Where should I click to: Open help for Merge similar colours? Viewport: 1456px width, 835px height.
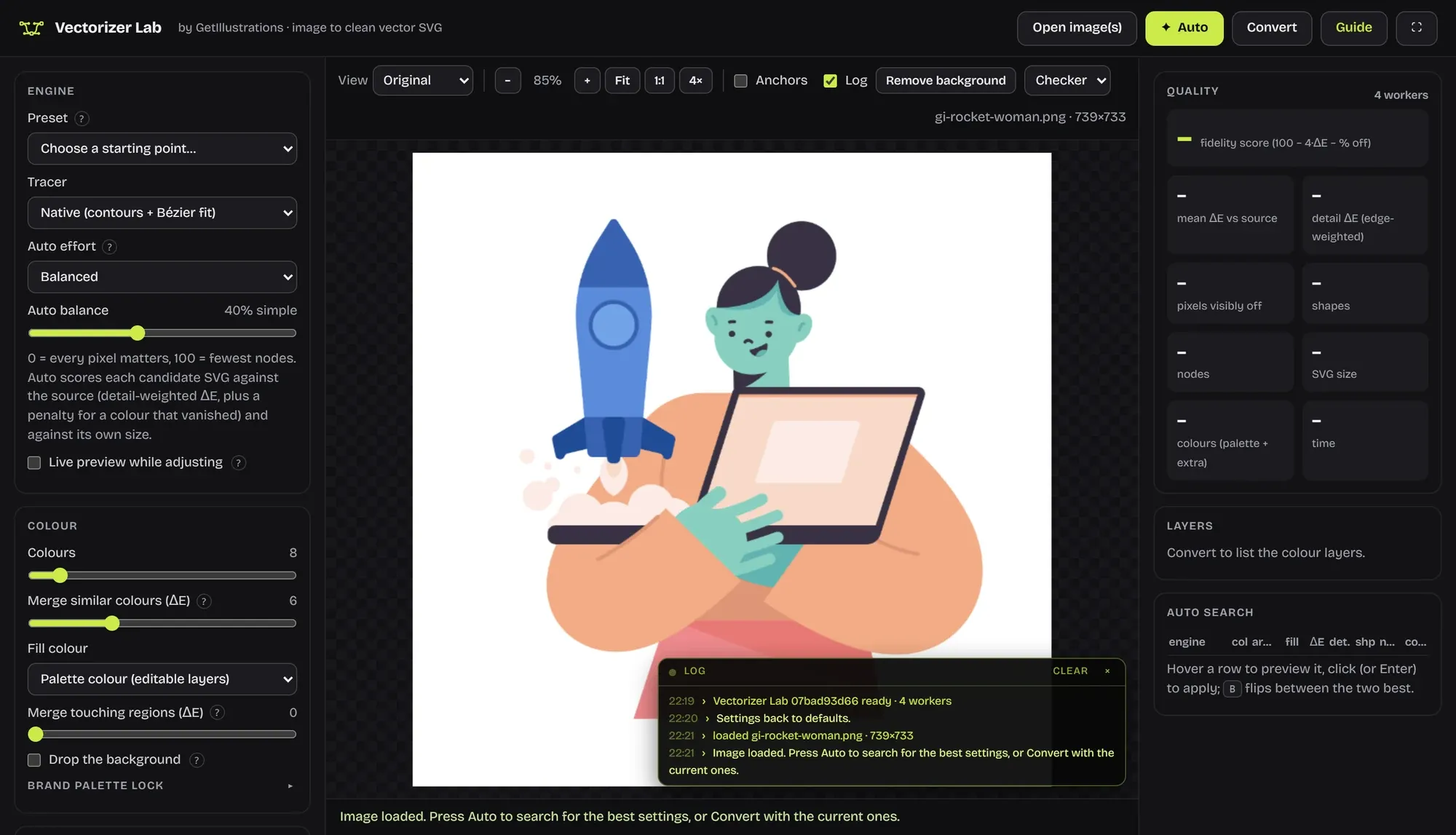pos(204,601)
